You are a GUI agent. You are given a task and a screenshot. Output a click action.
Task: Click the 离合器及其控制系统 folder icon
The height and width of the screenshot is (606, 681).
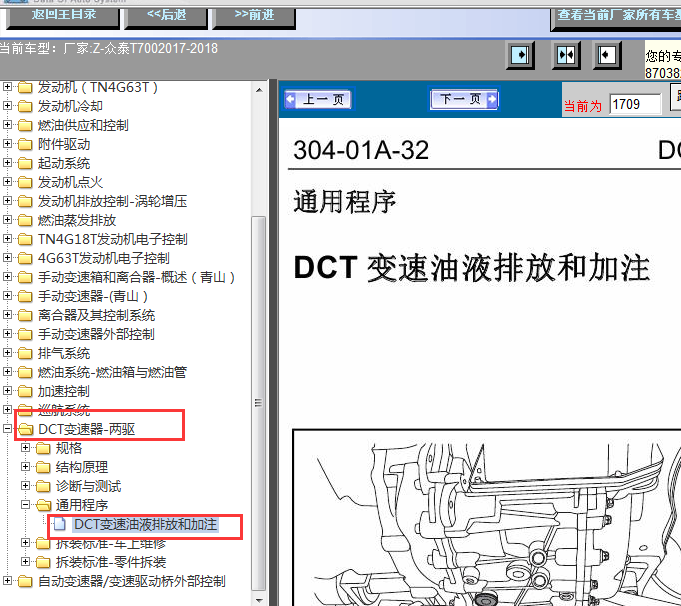[25, 315]
